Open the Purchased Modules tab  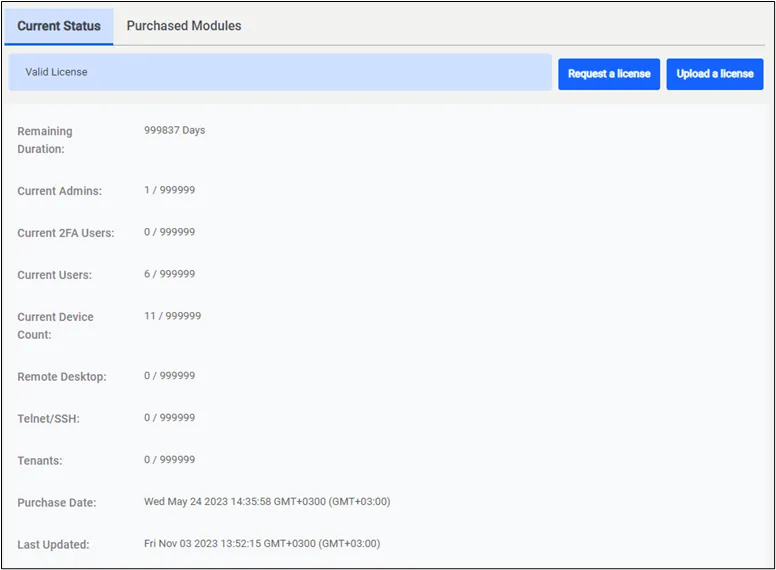184,26
